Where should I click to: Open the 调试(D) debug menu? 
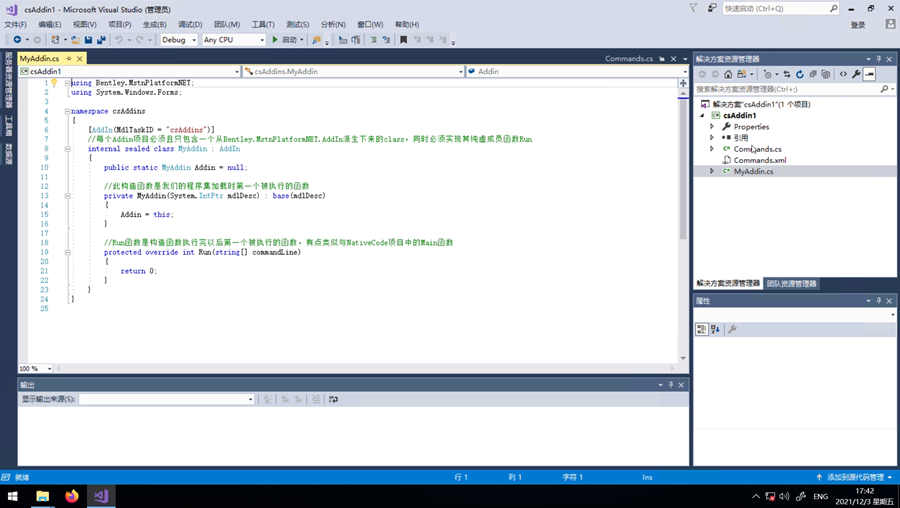click(x=190, y=24)
